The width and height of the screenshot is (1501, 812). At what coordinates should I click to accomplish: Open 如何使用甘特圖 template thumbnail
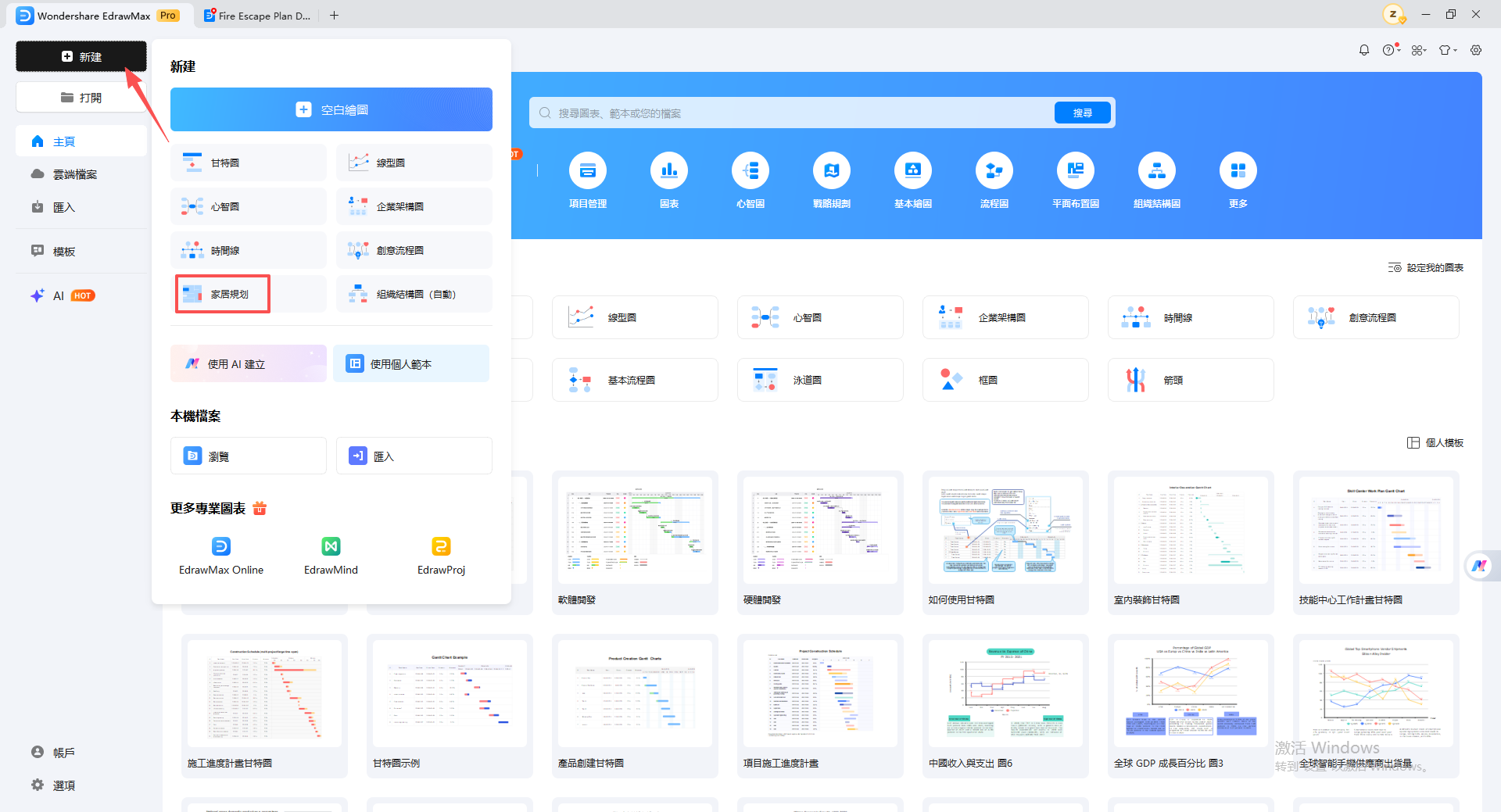1005,531
